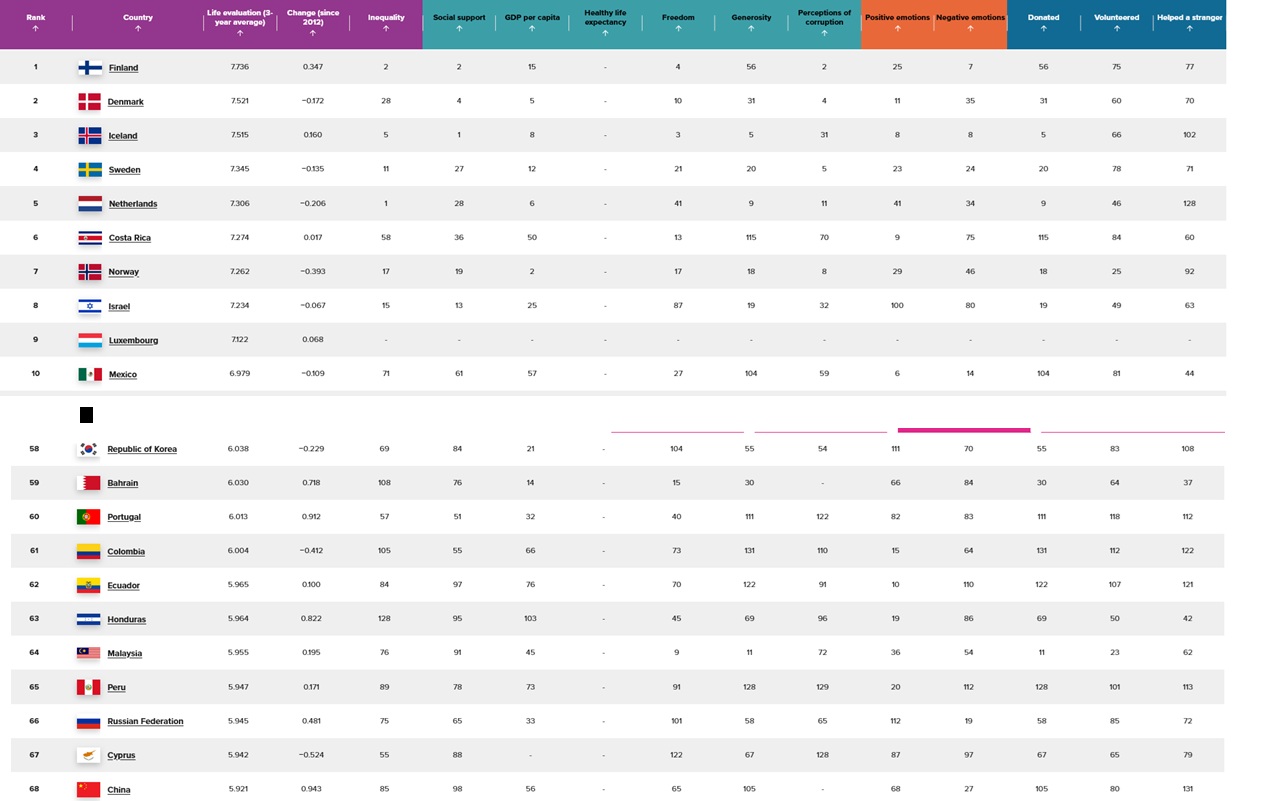Screen dimensions: 1280x801
Task: Select the Social support column header
Action: tap(459, 18)
